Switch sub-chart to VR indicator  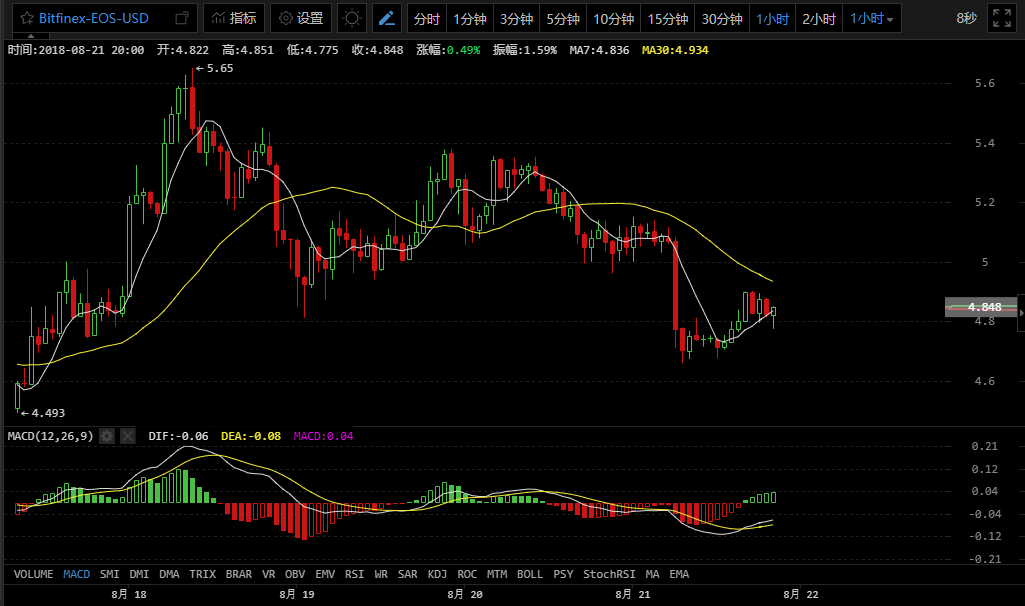[x=268, y=574]
